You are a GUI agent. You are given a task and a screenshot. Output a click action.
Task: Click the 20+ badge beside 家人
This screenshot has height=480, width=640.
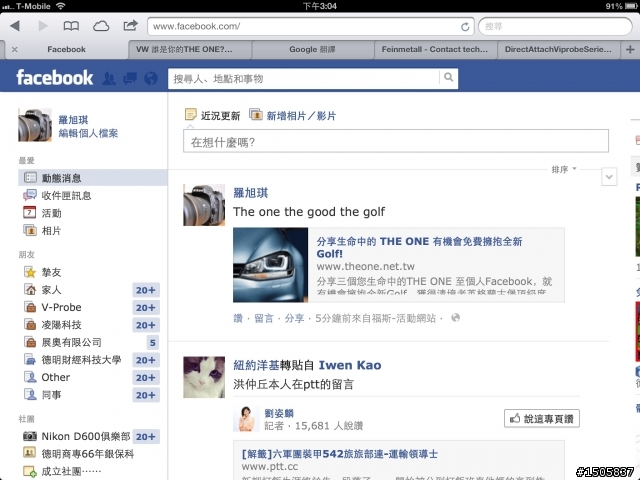point(146,290)
